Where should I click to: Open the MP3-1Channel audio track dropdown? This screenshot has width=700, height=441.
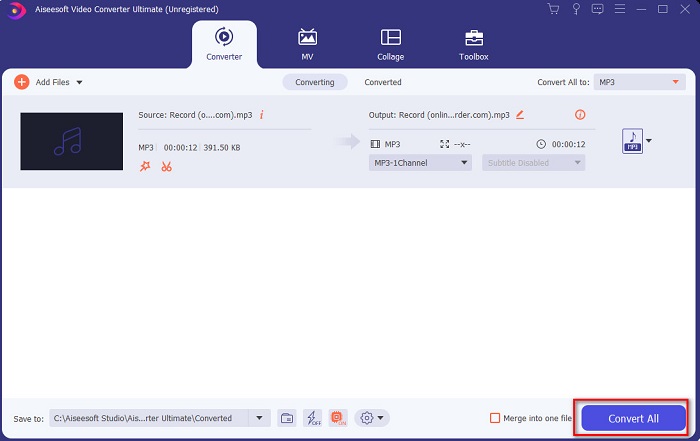click(420, 163)
